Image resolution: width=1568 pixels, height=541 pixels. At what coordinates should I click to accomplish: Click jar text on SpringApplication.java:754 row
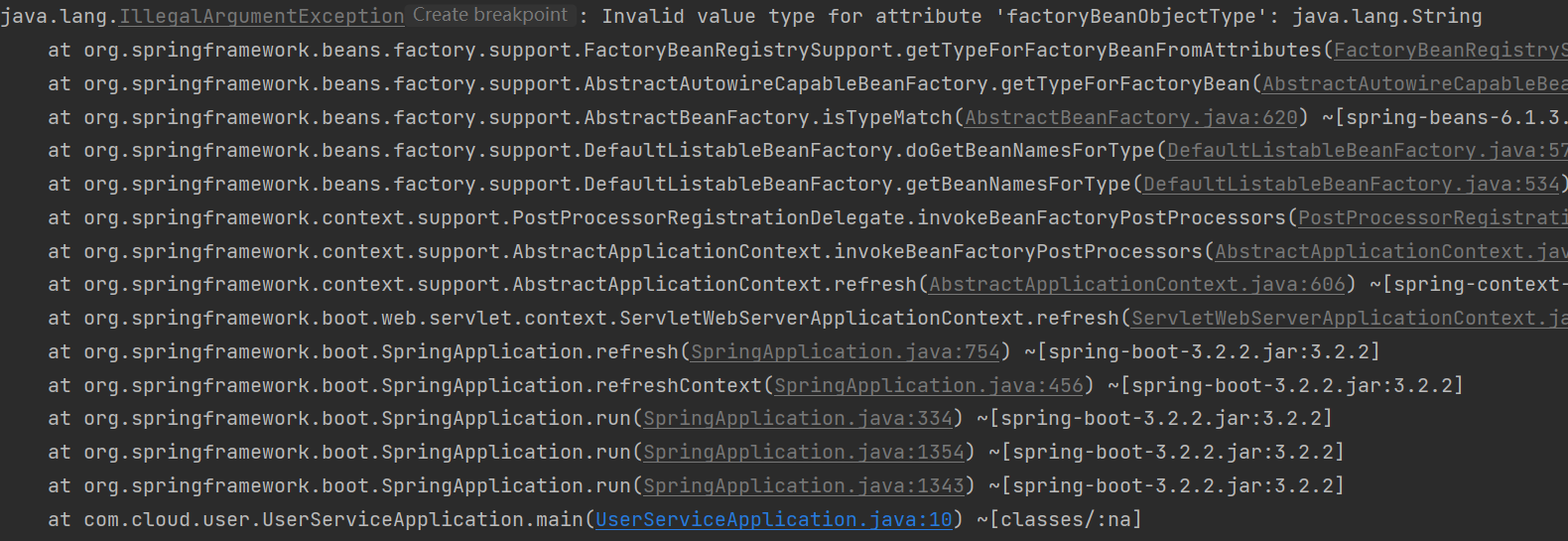coord(1203,352)
